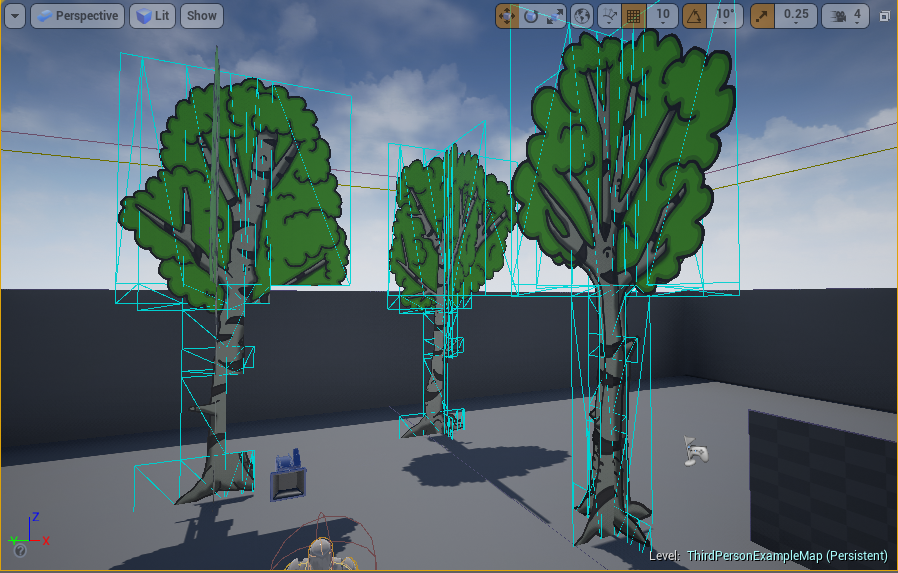
Task: Toggle scale snapping
Action: coord(762,16)
